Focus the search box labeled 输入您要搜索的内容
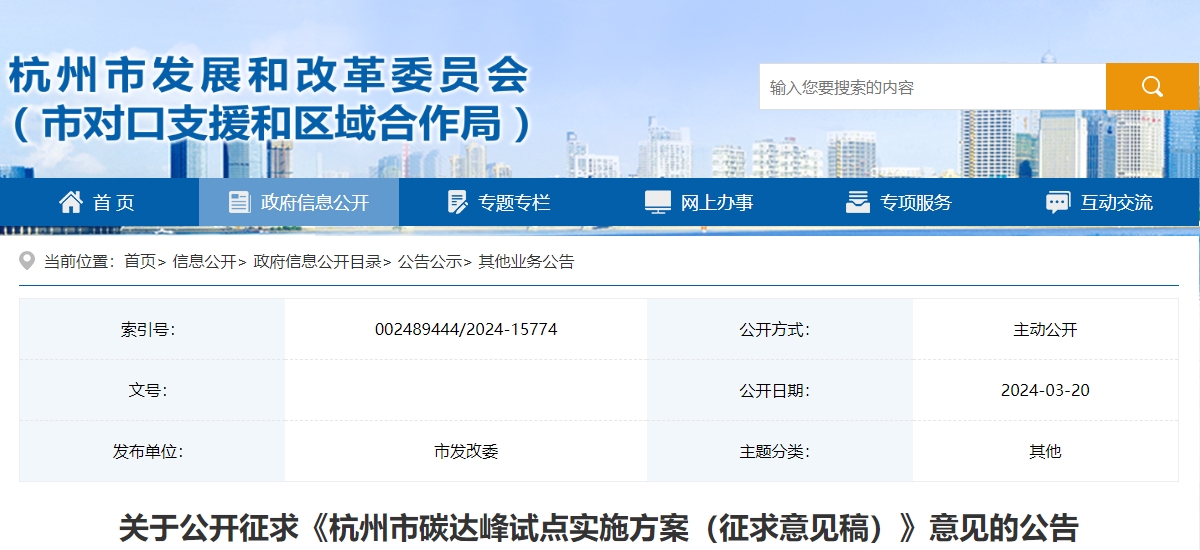This screenshot has width=1200, height=550. [932, 87]
